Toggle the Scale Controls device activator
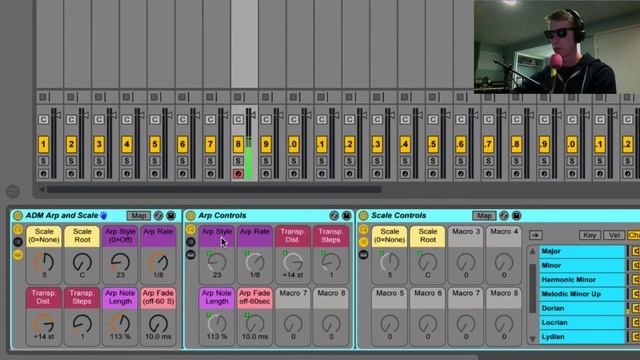Viewport: 640px width, 360px height. point(363,216)
